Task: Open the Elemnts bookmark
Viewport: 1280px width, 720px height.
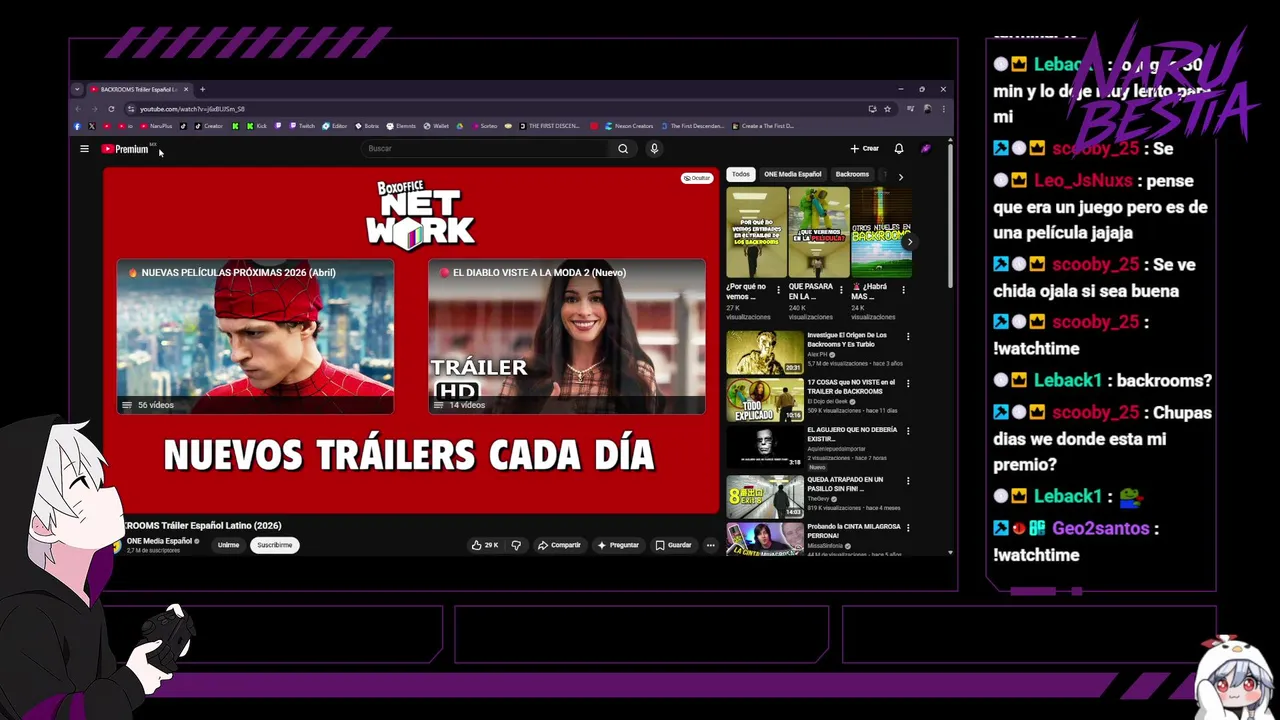Action: (x=401, y=126)
